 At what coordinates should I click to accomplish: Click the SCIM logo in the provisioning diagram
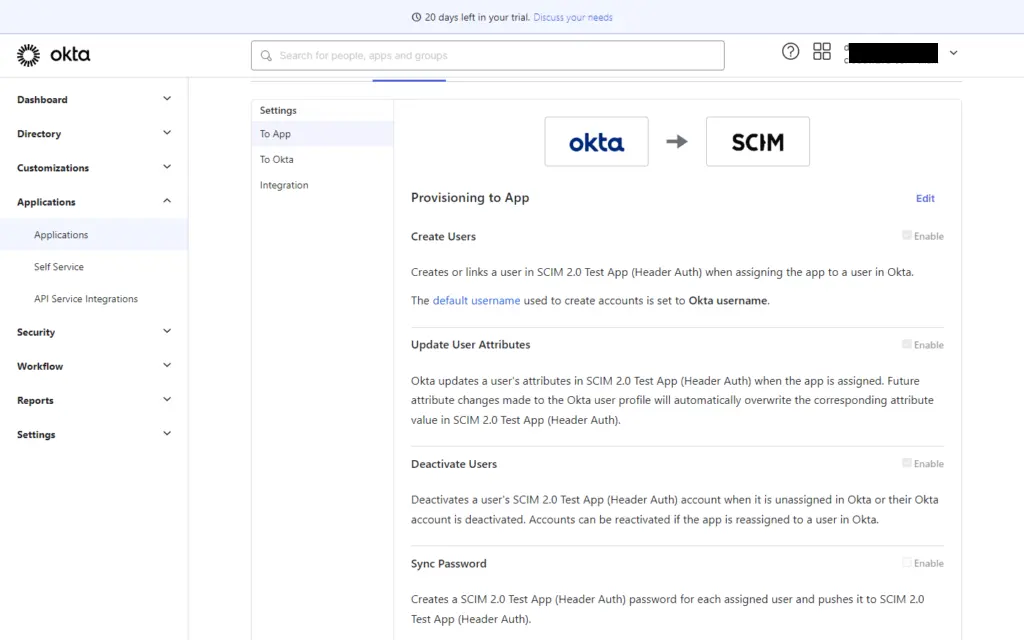click(x=757, y=141)
